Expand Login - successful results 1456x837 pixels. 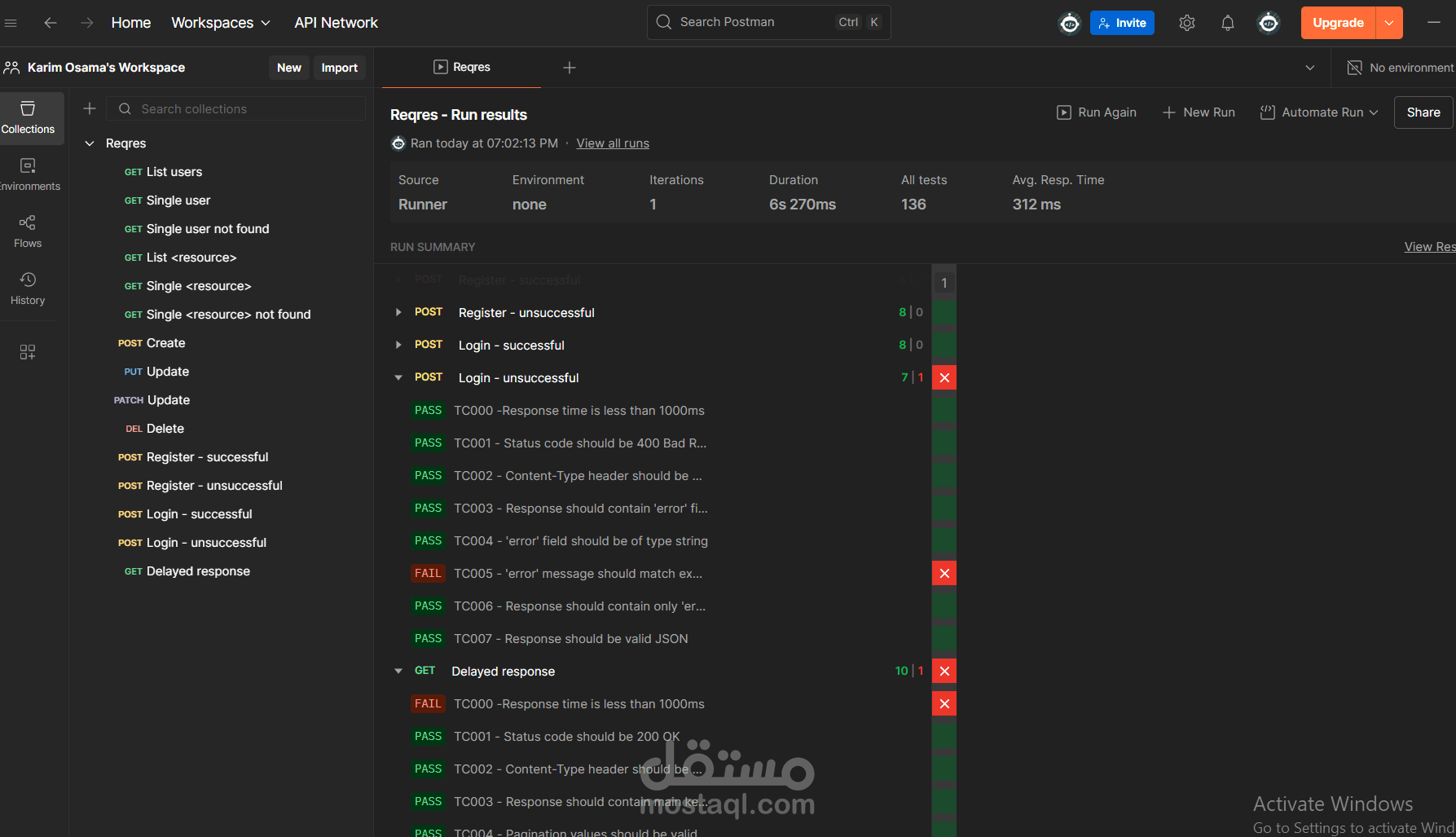pos(398,345)
